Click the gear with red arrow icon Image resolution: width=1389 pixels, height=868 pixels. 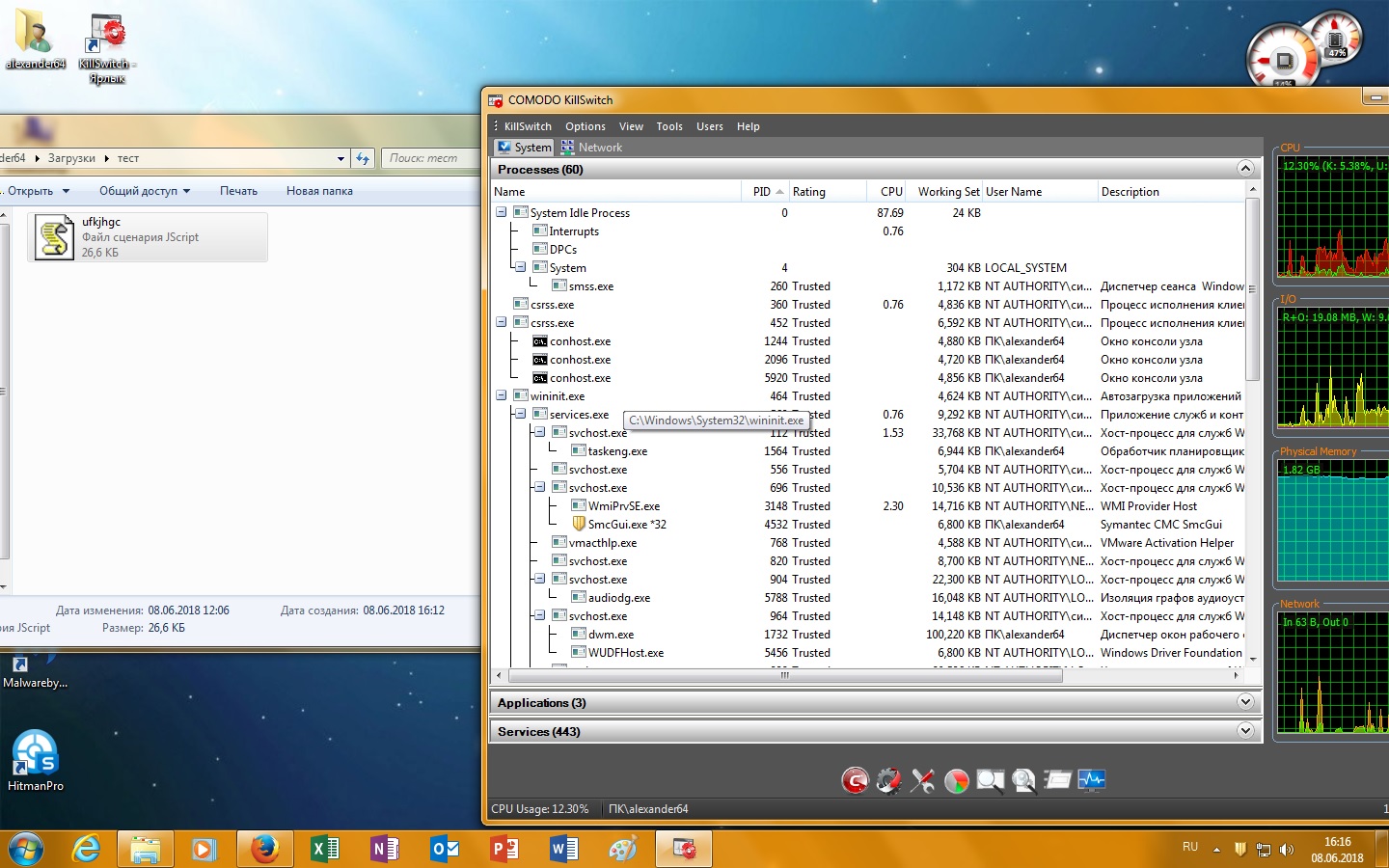click(888, 780)
